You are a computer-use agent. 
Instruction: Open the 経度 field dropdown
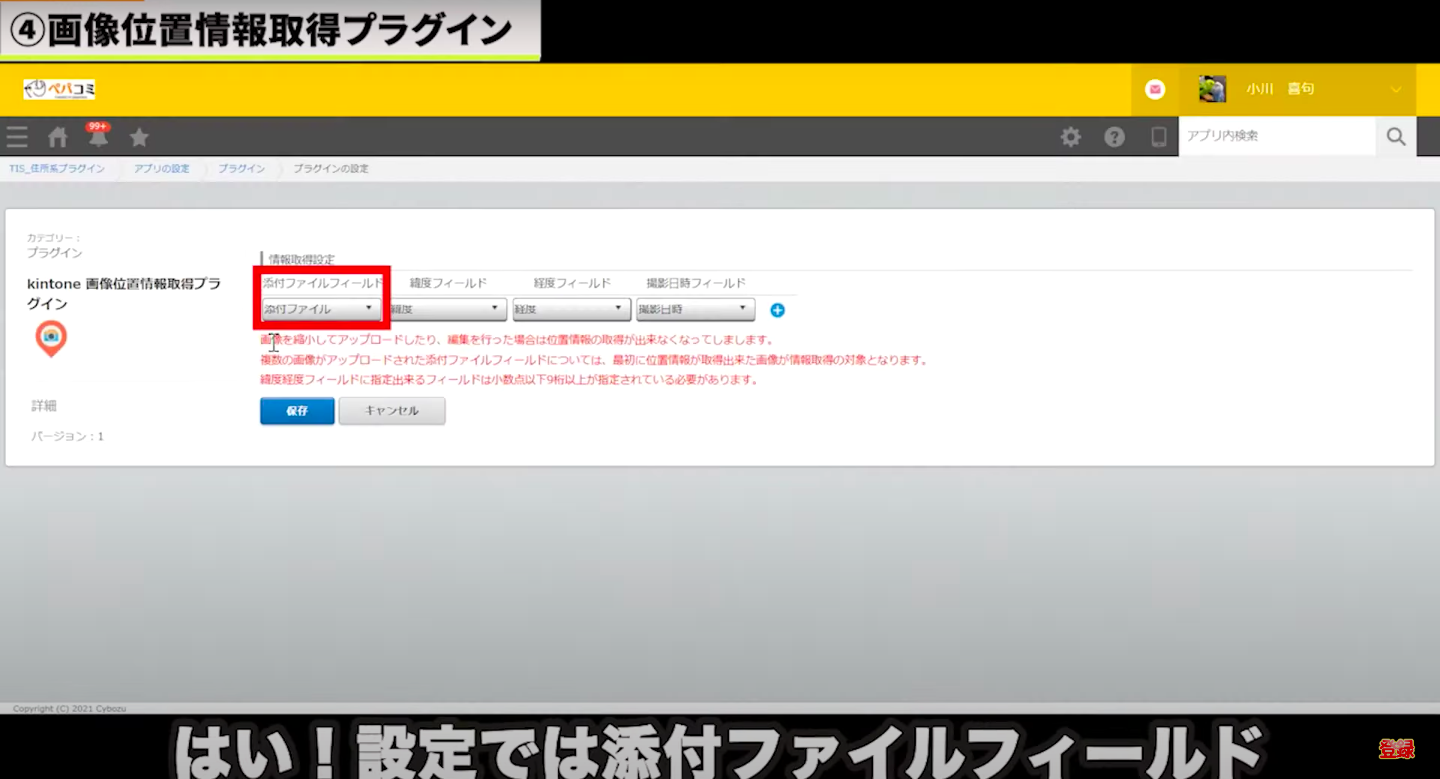(571, 310)
